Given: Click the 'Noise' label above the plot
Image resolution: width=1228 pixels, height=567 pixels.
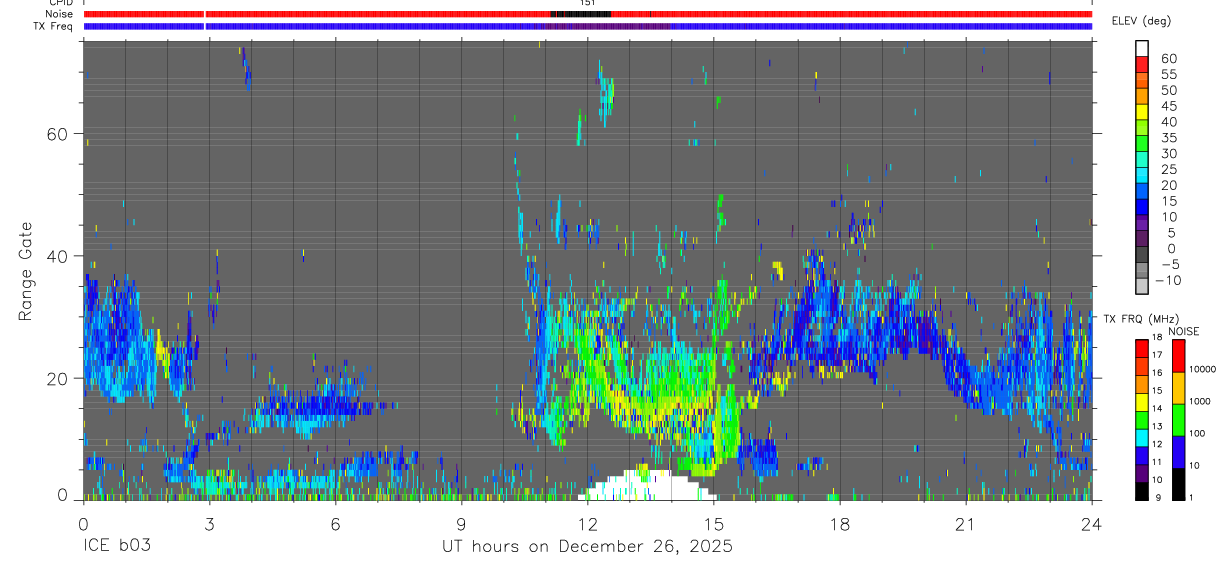Looking at the screenshot, I should click(x=60, y=14).
